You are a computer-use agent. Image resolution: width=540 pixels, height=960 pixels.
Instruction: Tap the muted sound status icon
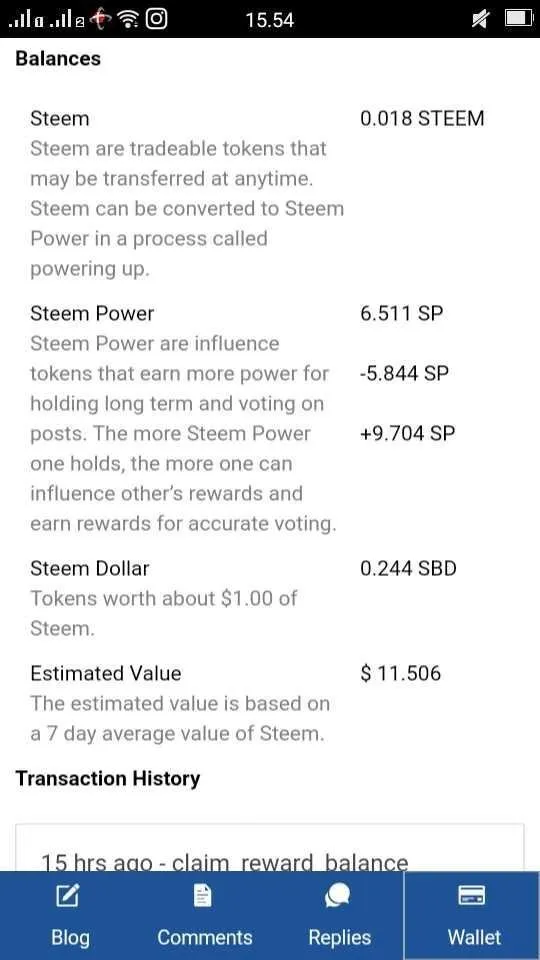pos(479,20)
